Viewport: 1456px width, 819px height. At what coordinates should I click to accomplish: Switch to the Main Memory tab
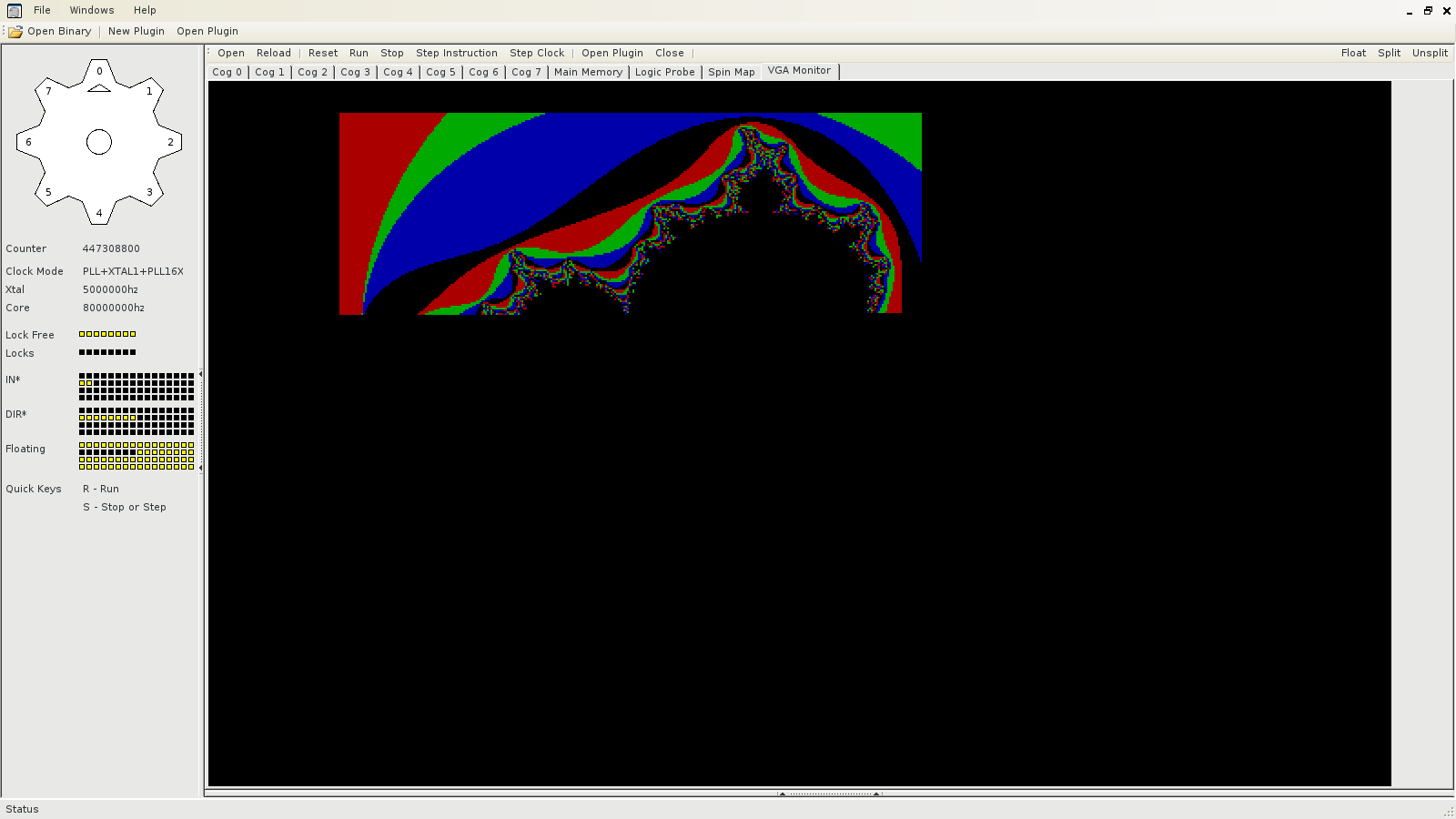tap(588, 72)
